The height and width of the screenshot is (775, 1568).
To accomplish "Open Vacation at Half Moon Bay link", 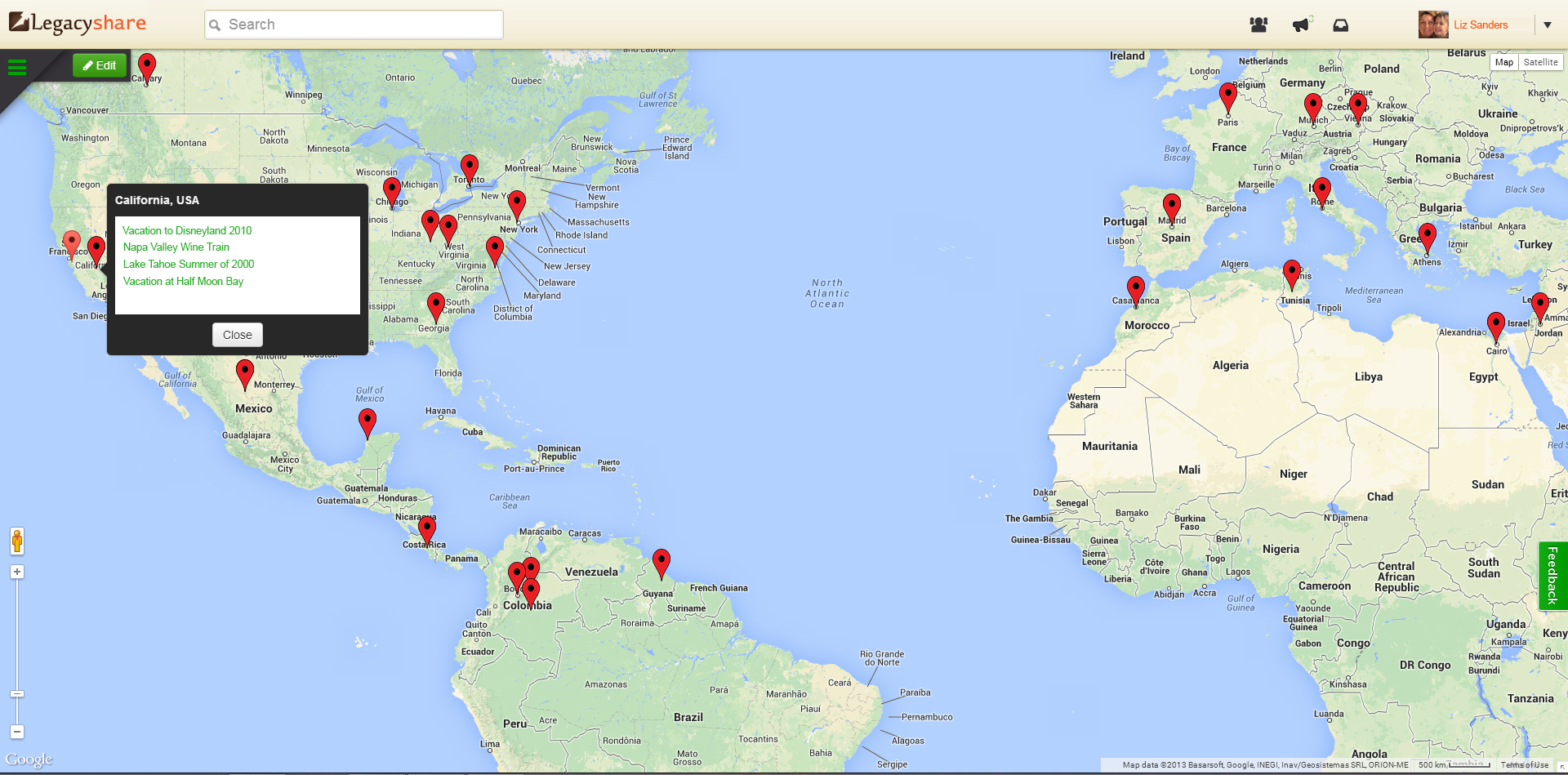I will coord(183,281).
